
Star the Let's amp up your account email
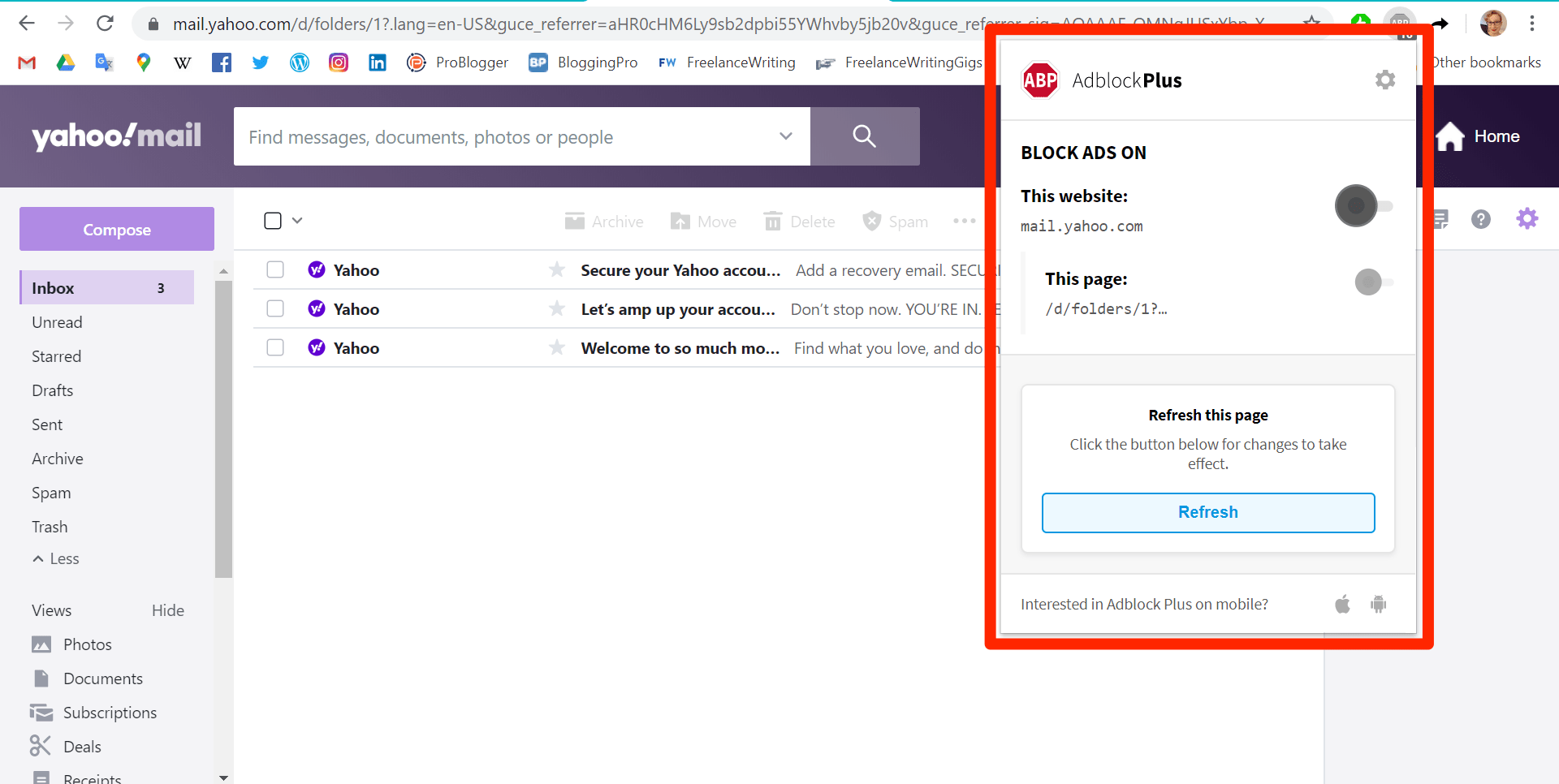557,308
